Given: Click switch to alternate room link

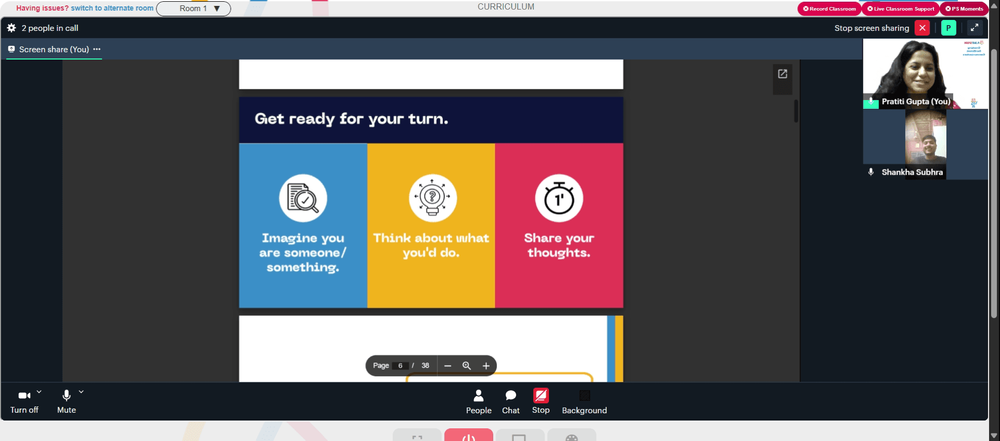Looking at the screenshot, I should [x=112, y=8].
